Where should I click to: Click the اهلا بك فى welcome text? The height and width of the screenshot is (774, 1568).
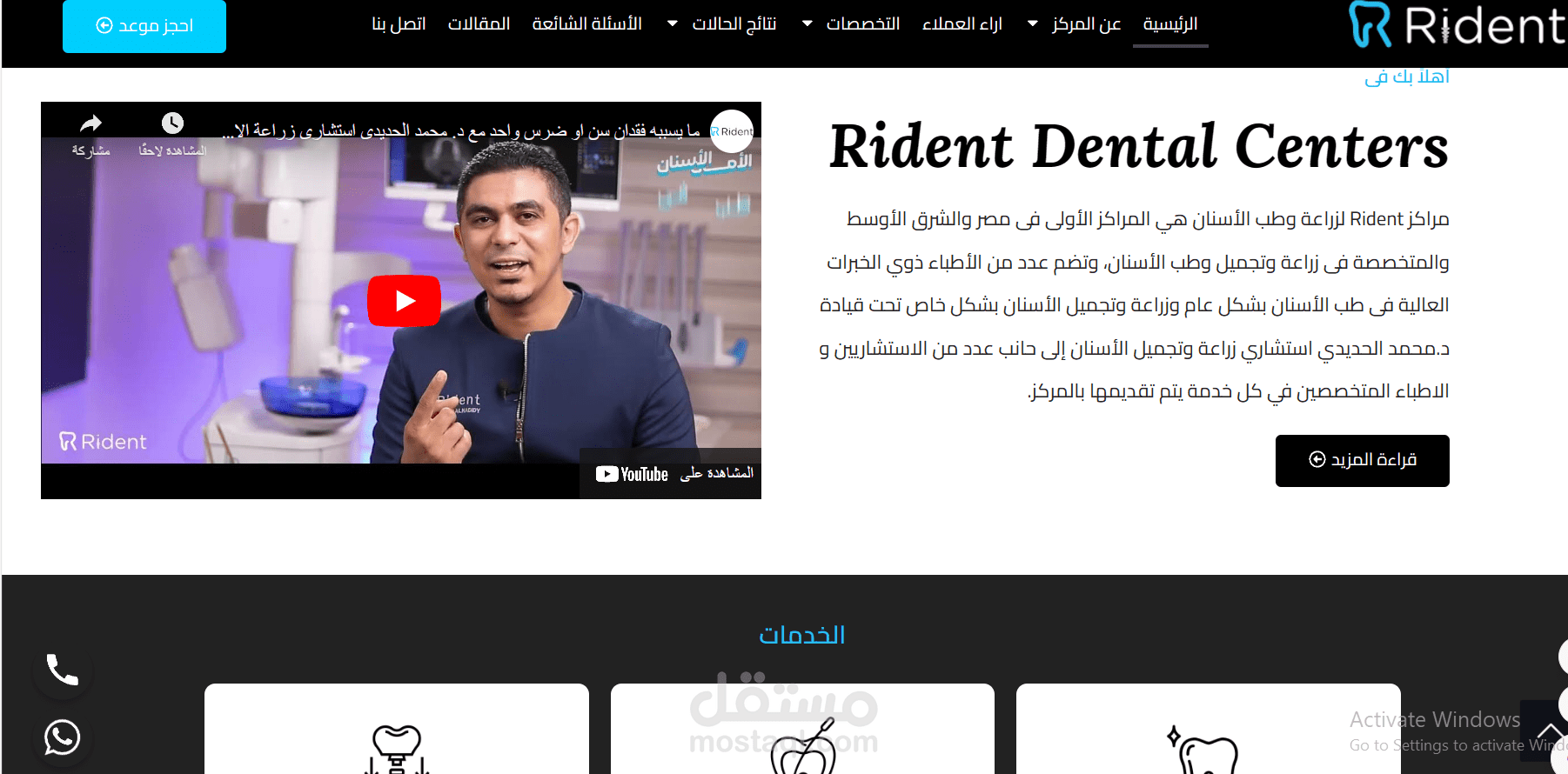point(1407,77)
